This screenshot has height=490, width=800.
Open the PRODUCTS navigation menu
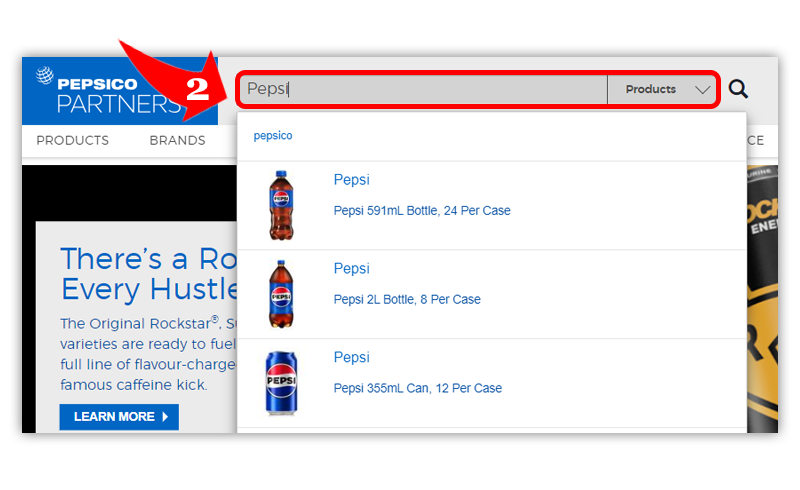(72, 140)
